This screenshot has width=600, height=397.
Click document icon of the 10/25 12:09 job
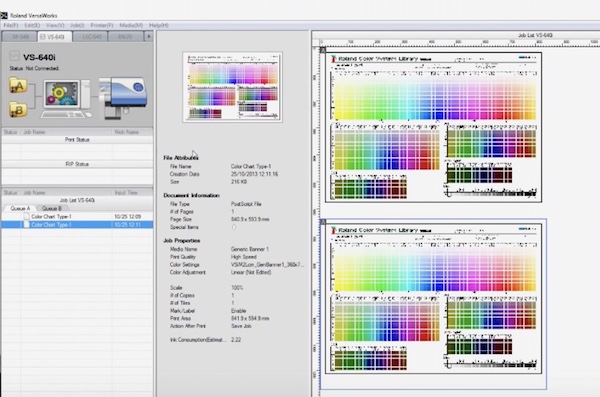click(x=26, y=216)
